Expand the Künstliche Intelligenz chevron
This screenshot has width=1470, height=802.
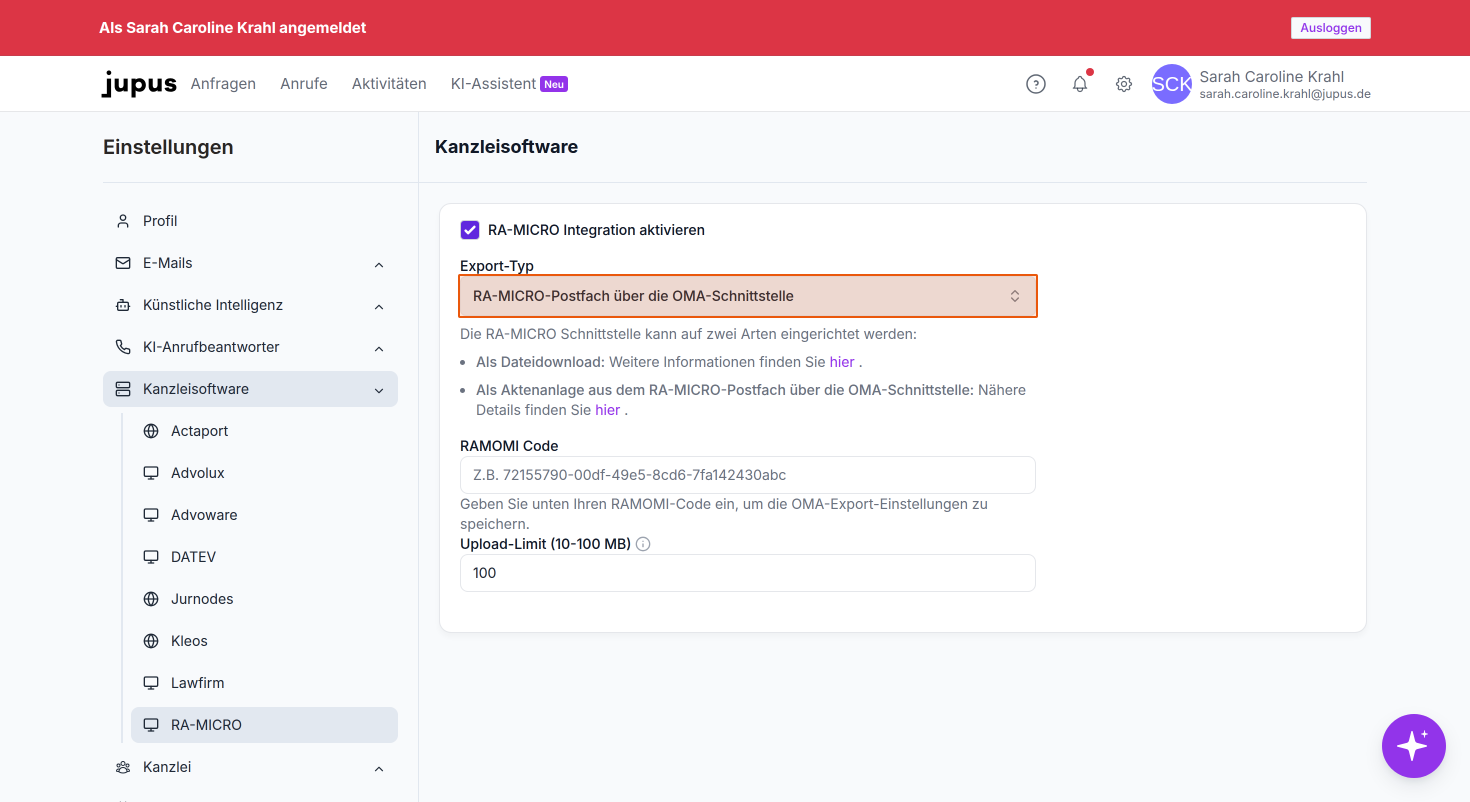(379, 306)
